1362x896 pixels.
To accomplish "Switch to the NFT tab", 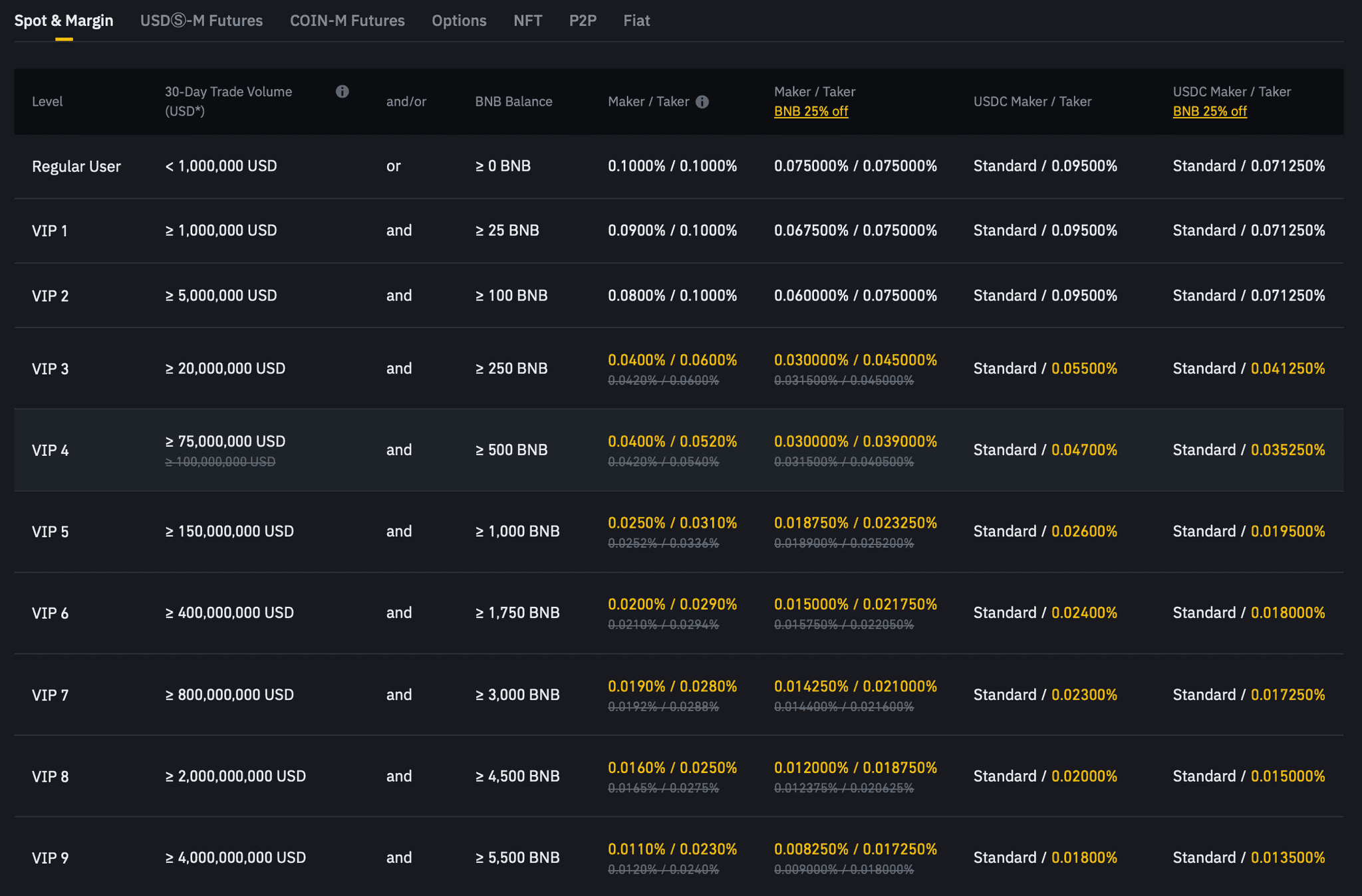I will click(x=527, y=21).
